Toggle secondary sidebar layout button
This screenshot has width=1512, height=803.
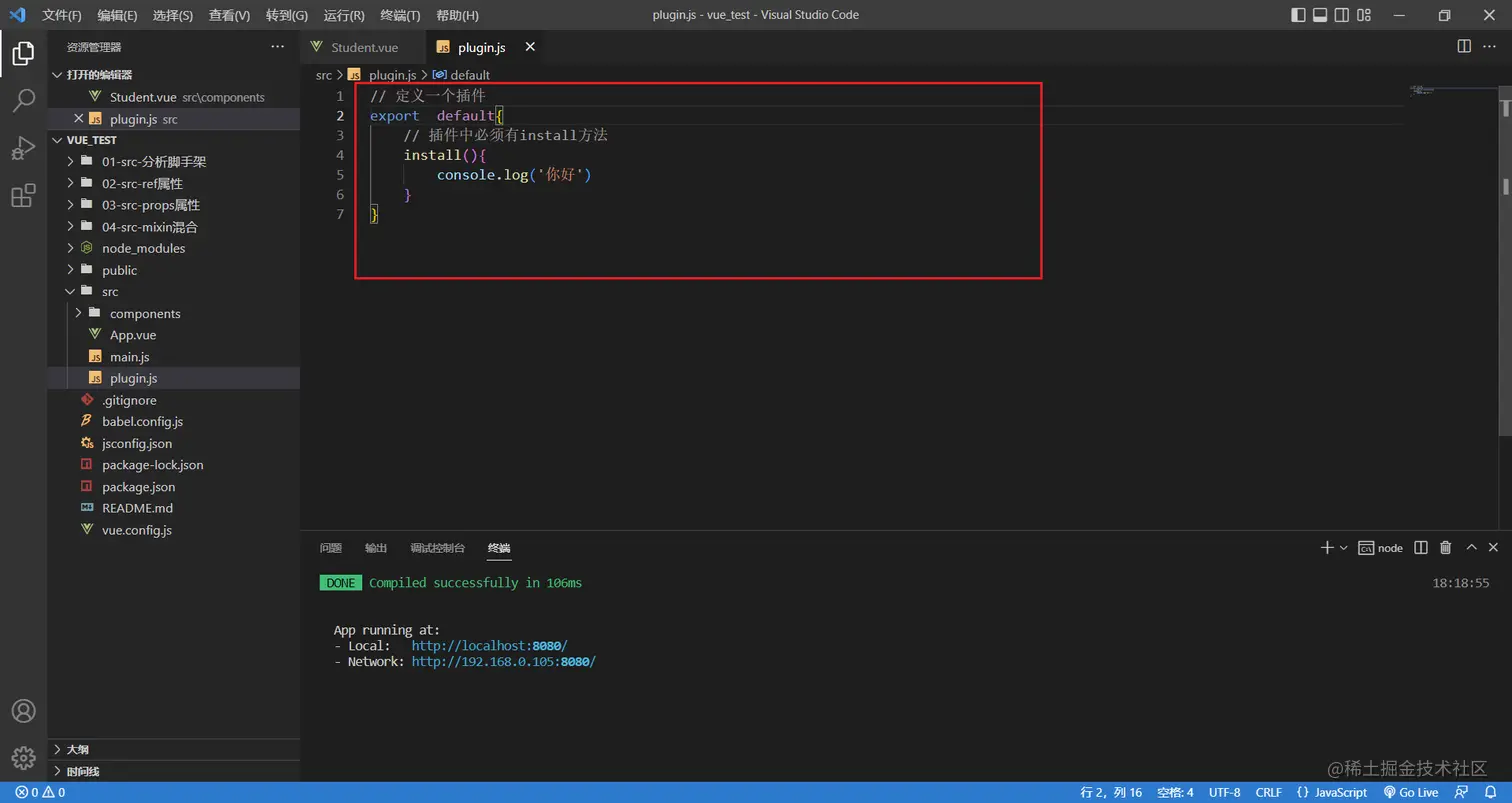[1342, 15]
